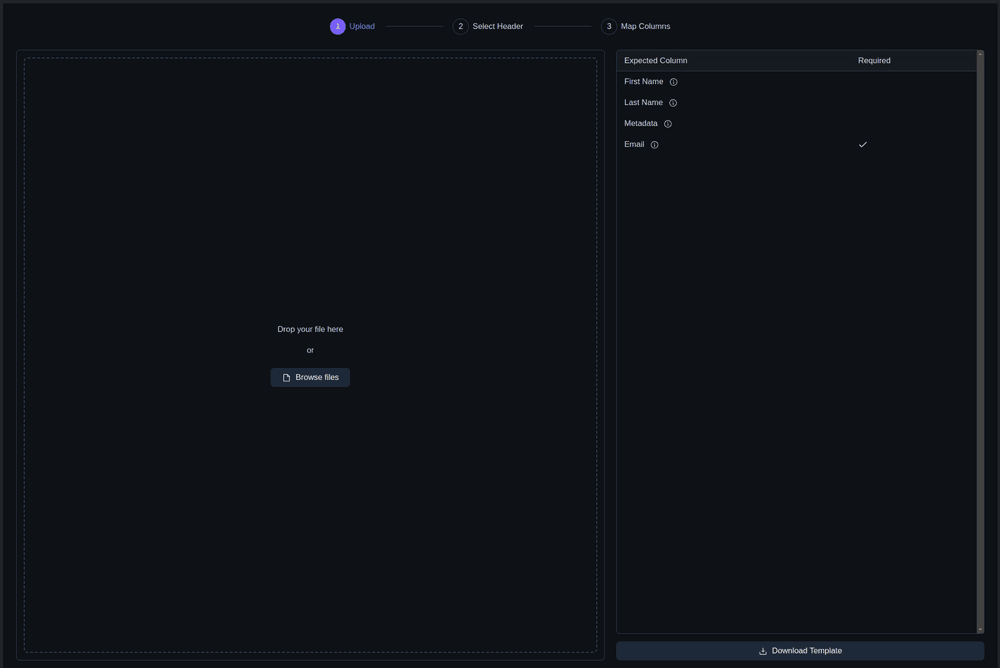Click the download arrow icon on Download Template
The height and width of the screenshot is (668, 1000).
pyautogui.click(x=763, y=651)
